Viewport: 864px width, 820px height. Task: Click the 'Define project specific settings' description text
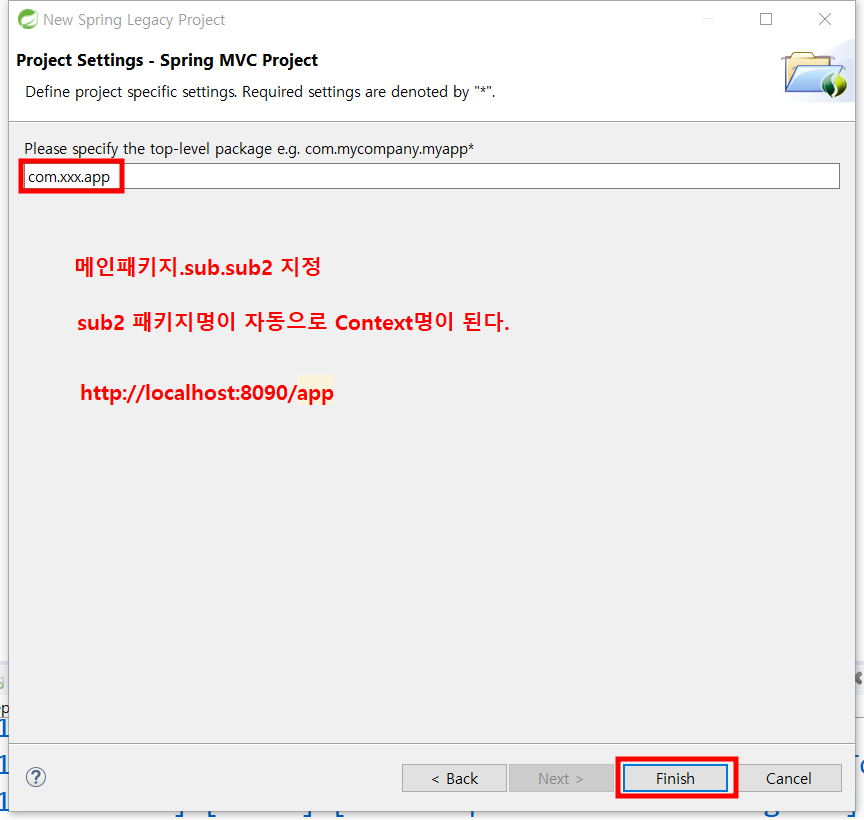pyautogui.click(x=260, y=91)
